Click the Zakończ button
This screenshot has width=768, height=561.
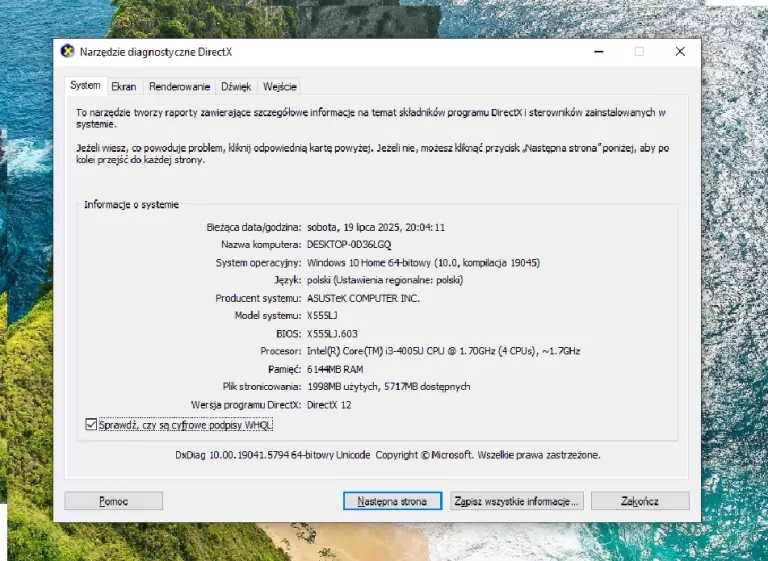(x=640, y=501)
